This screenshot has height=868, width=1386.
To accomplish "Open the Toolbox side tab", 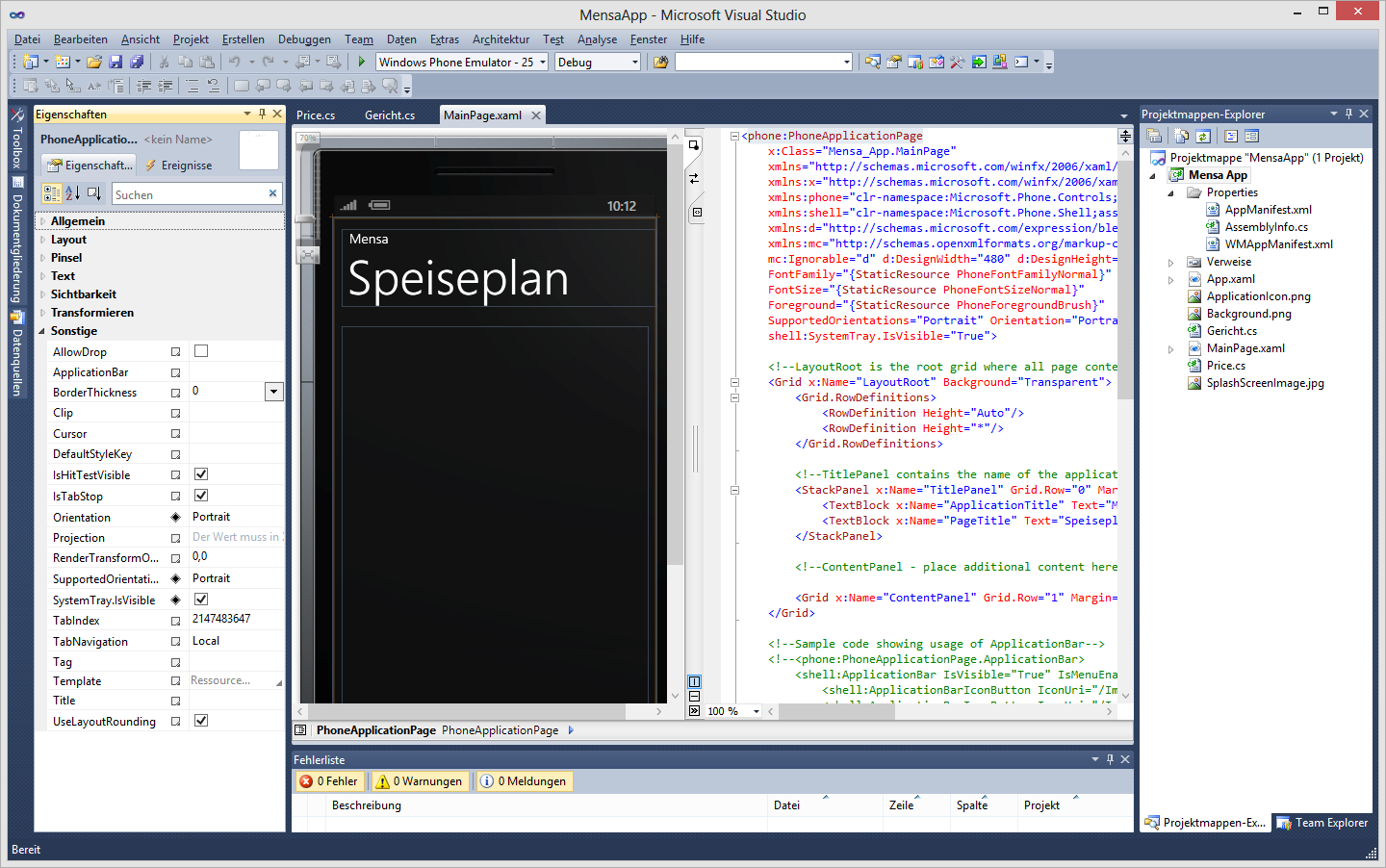I will pyautogui.click(x=17, y=139).
